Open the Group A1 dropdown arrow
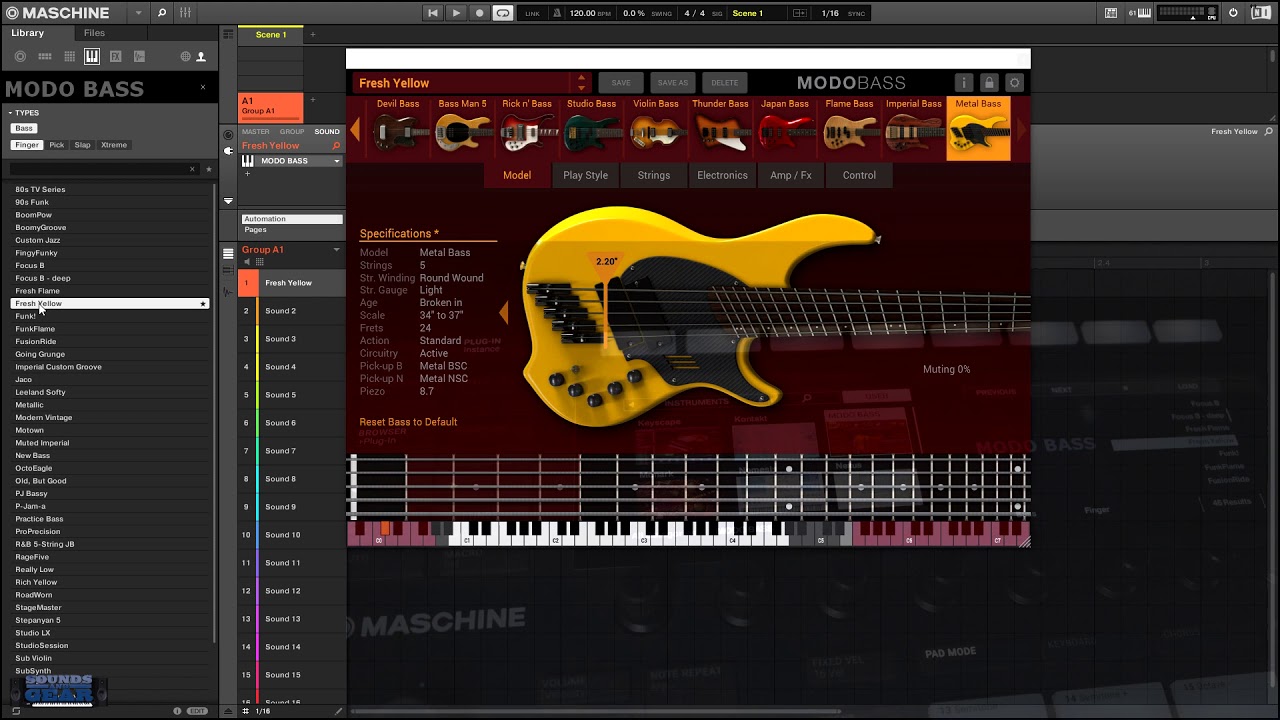The height and width of the screenshot is (720, 1280). (x=336, y=250)
